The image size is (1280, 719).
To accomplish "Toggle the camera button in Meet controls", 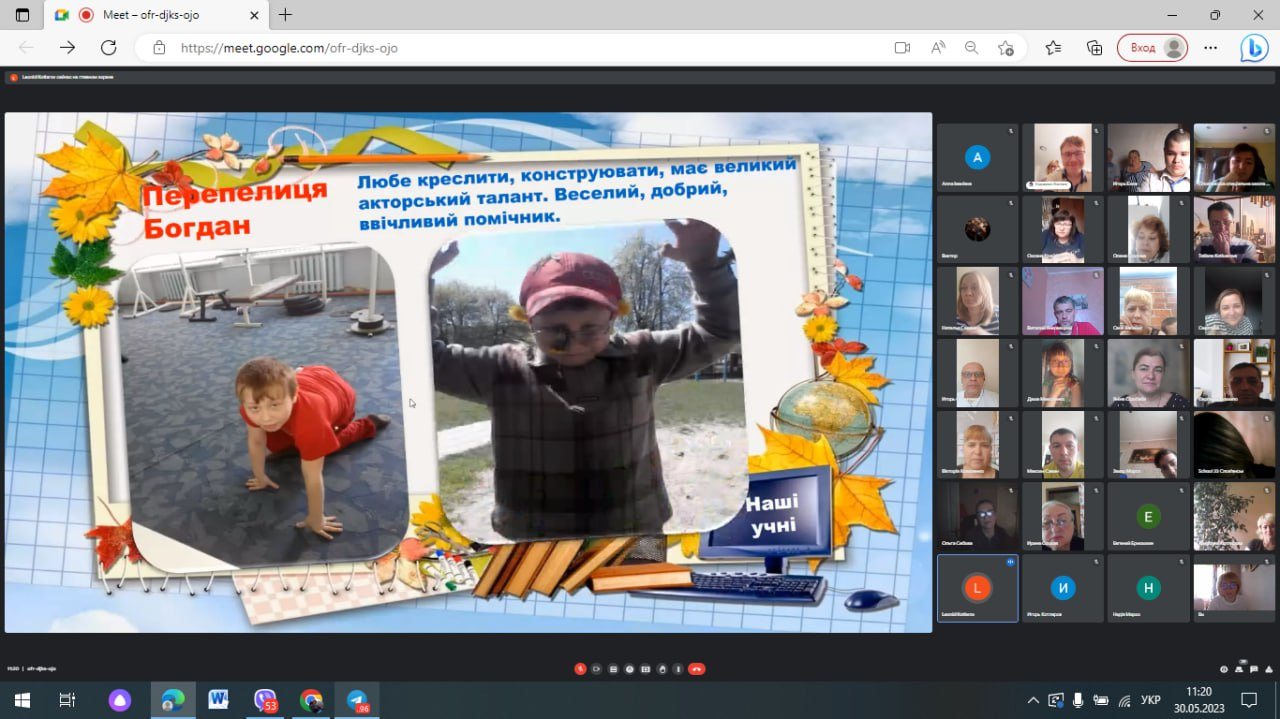I will 596,669.
